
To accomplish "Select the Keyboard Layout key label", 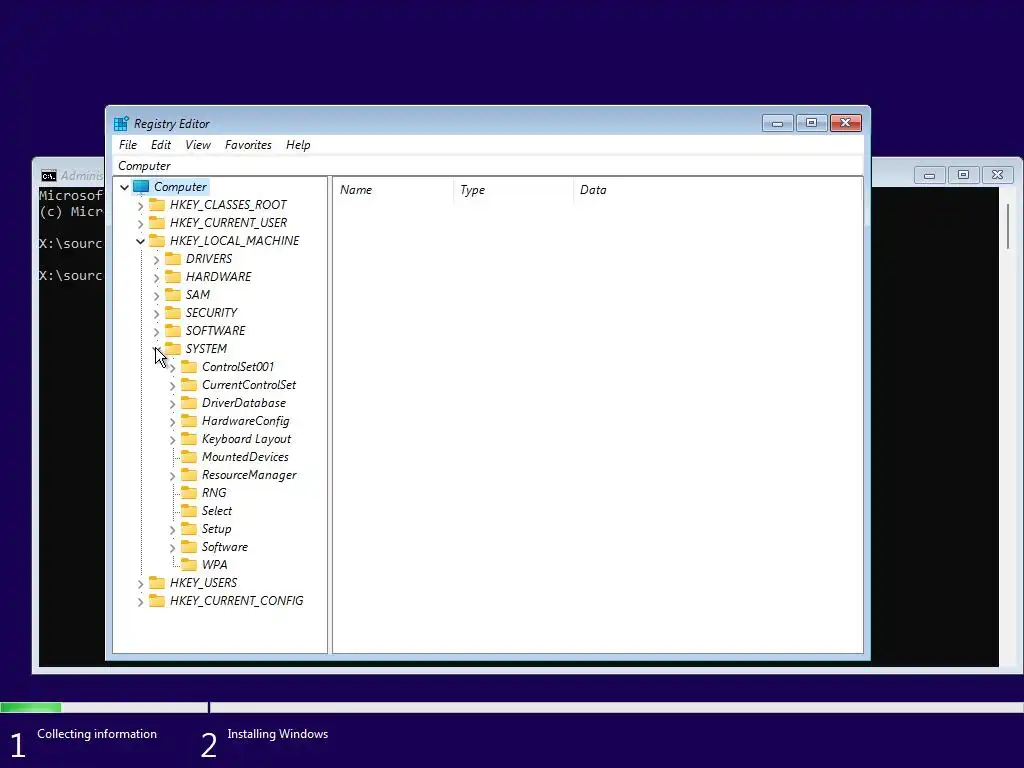I will (246, 439).
